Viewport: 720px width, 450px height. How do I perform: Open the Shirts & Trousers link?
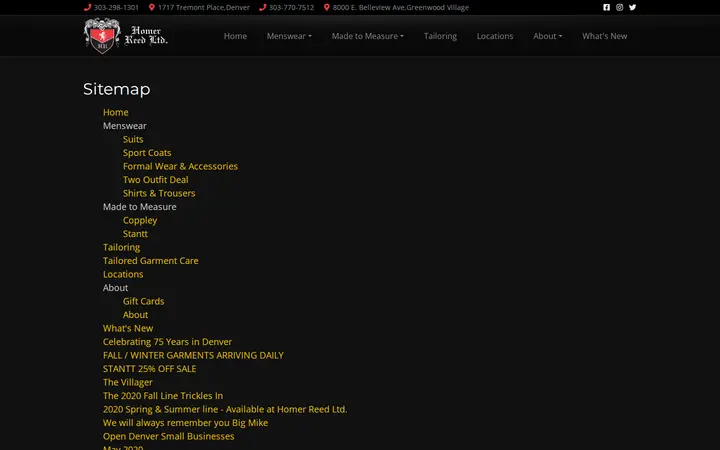[x=159, y=193]
